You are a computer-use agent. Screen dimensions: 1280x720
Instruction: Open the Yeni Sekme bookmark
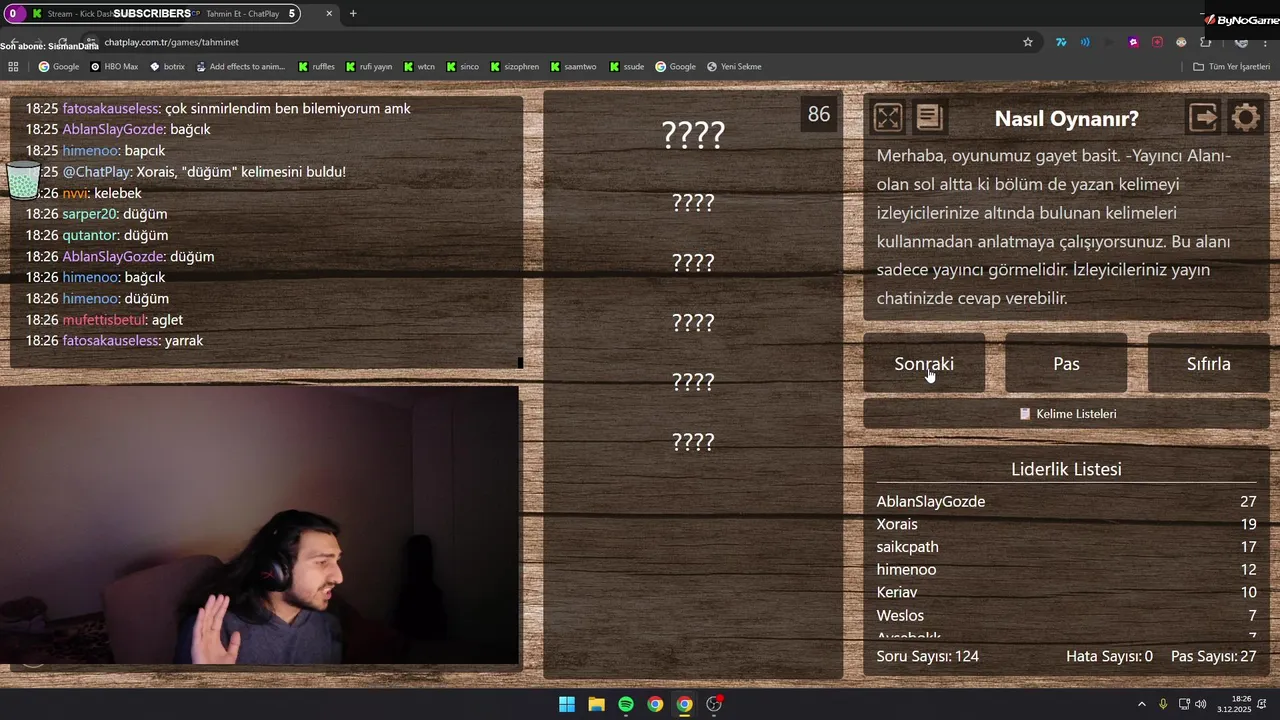[734, 66]
